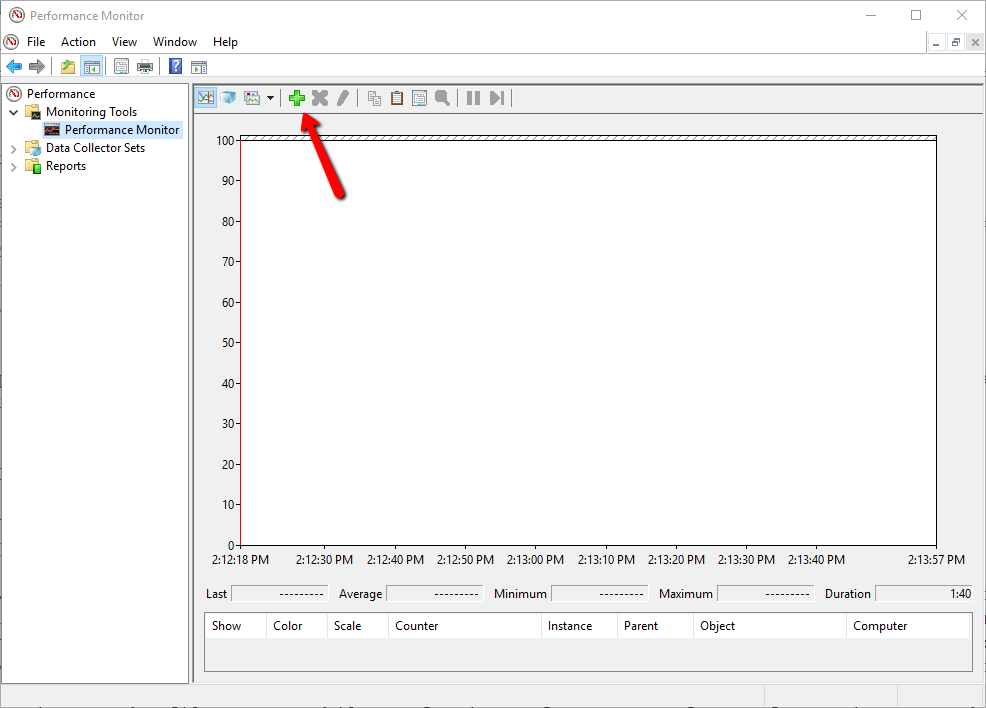Expand the Data Collector Sets node
986x708 pixels.
click(x=14, y=148)
